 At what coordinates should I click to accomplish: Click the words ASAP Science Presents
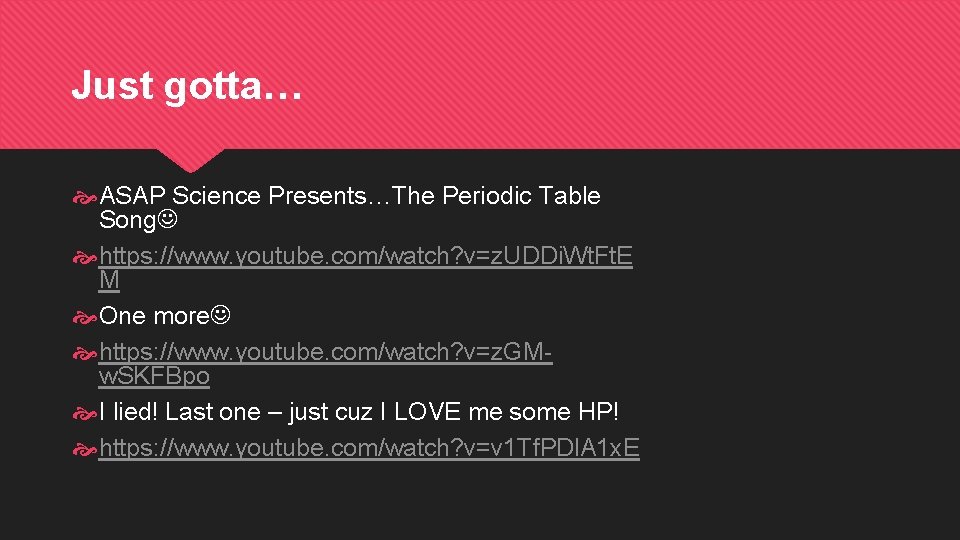(x=233, y=196)
